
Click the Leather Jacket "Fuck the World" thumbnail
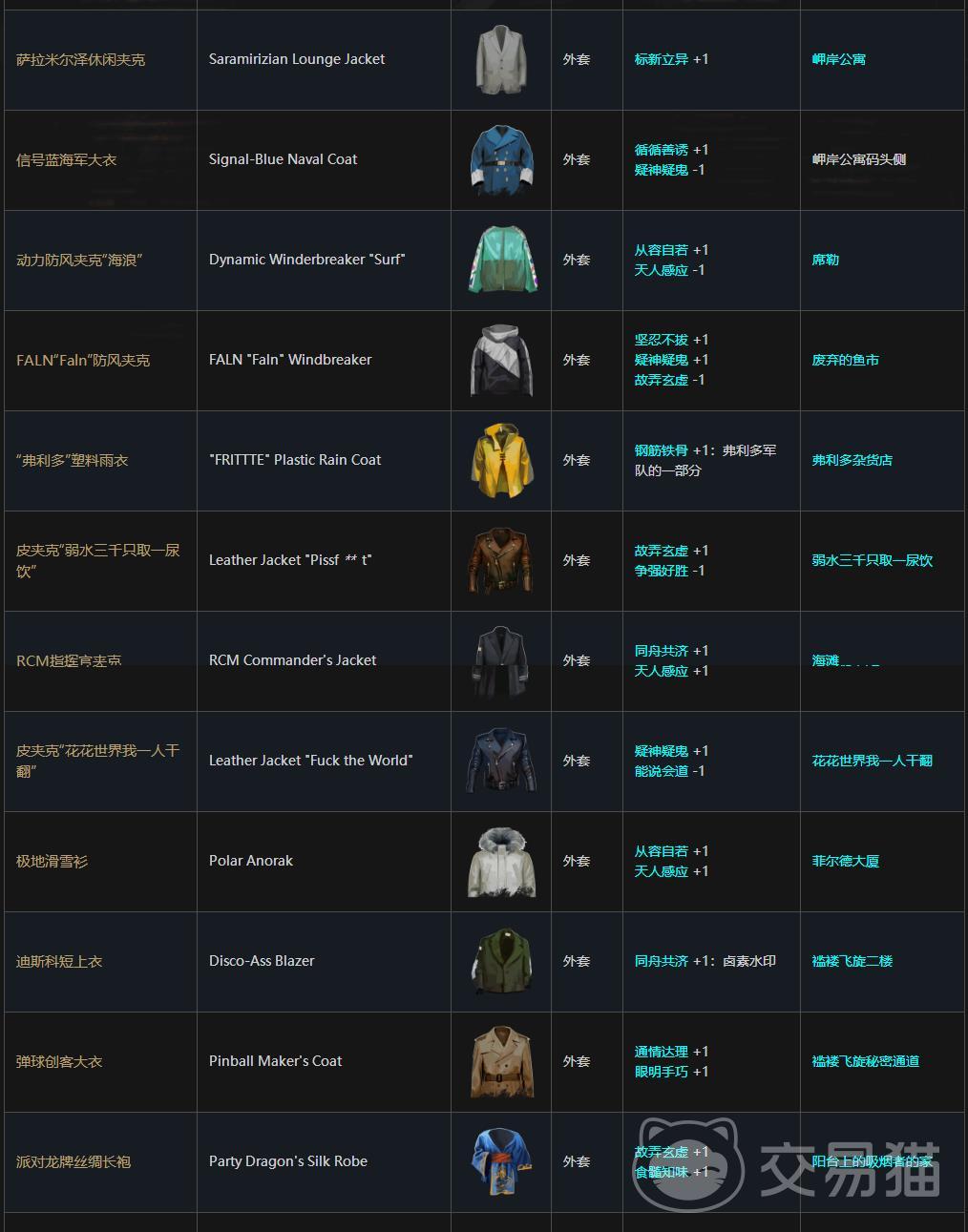pos(500,761)
